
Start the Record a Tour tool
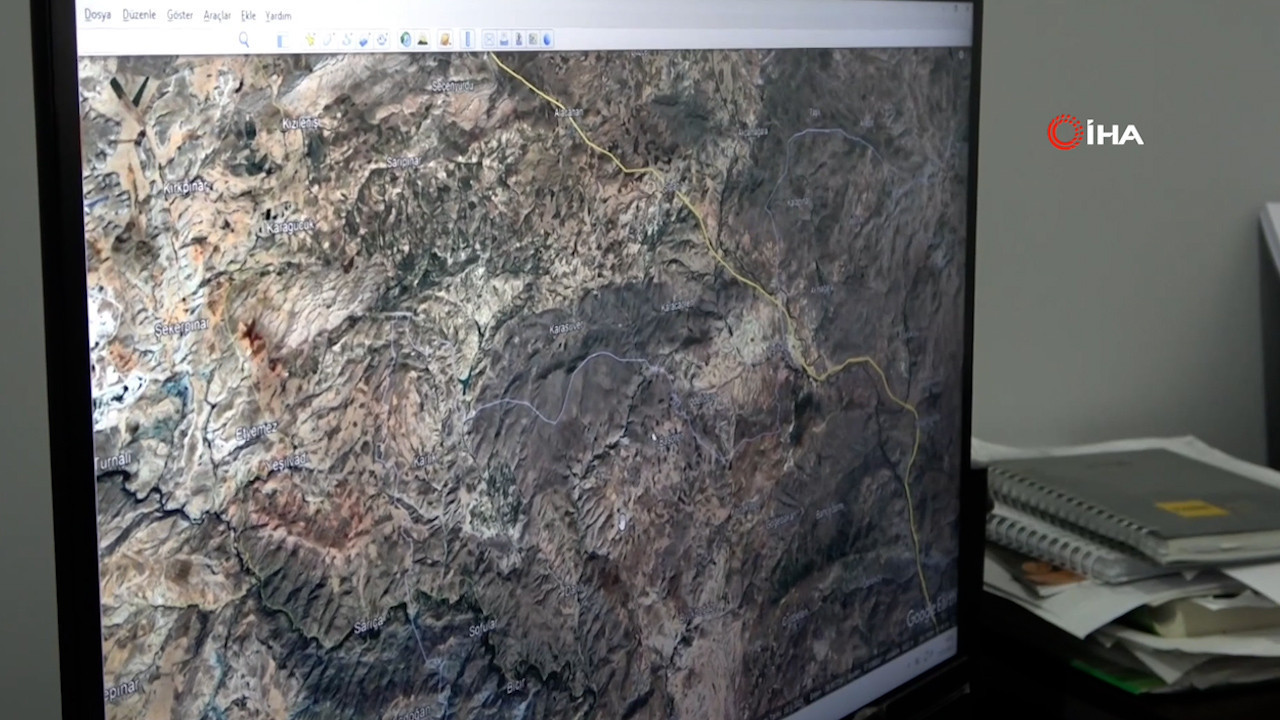tap(382, 40)
